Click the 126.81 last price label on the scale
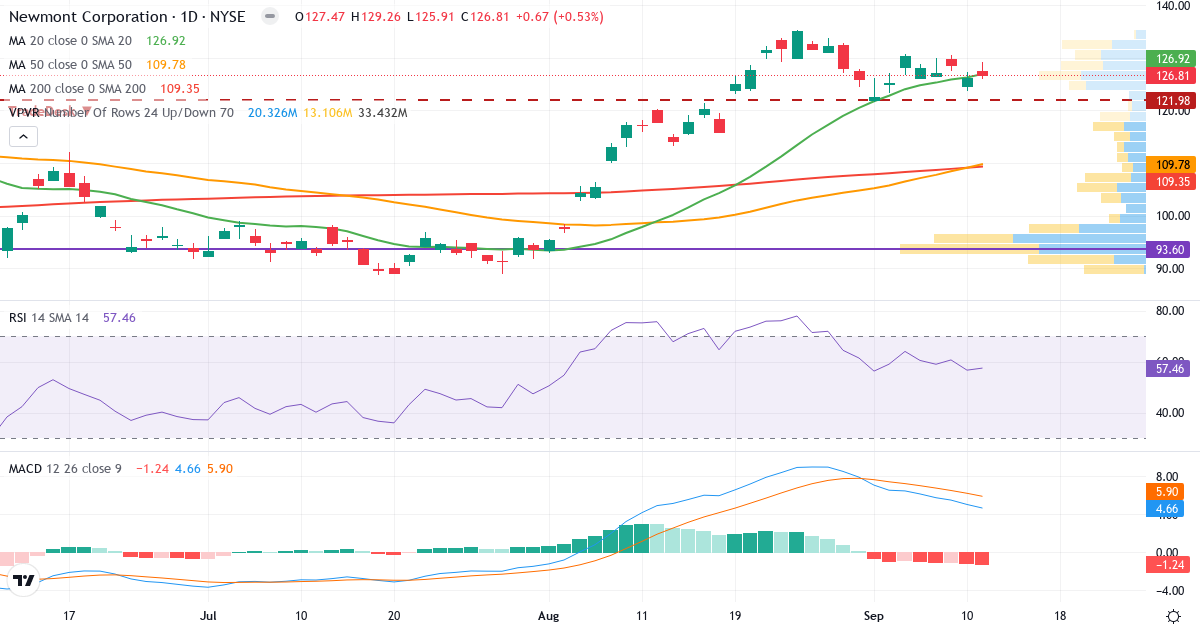 coord(1169,75)
